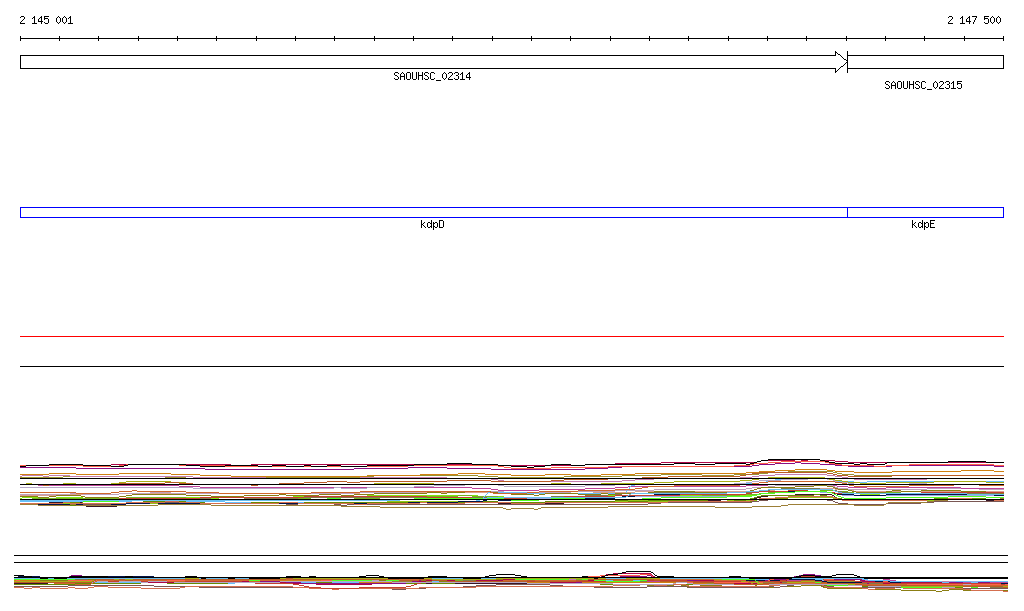The height and width of the screenshot is (611, 1024).
Task: Click the black line below the red line
Action: click(x=512, y=367)
